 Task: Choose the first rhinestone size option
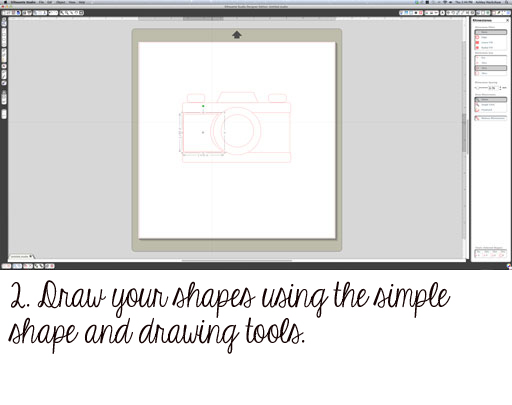tap(491, 58)
